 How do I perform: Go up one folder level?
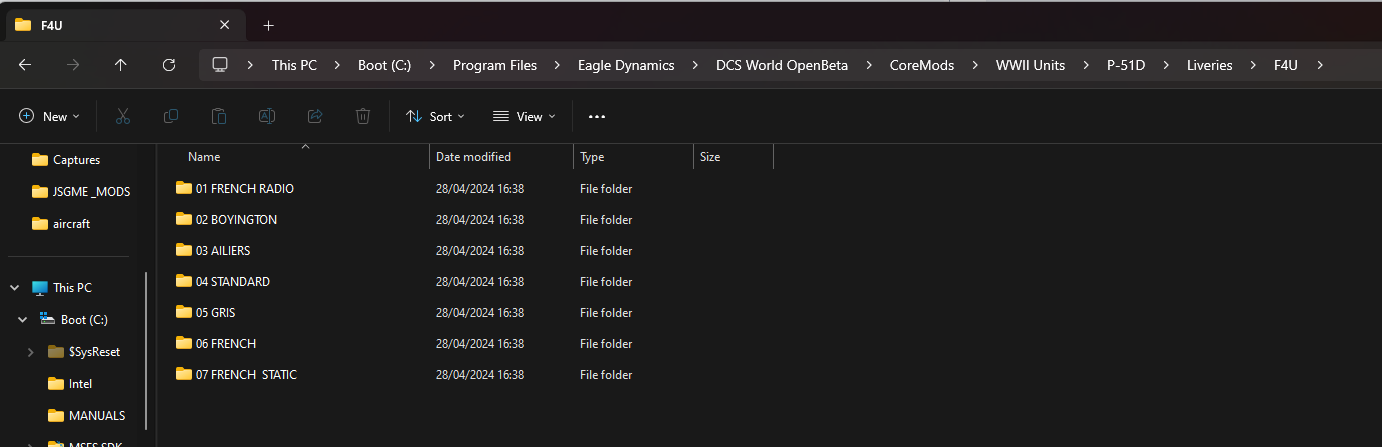click(x=121, y=65)
